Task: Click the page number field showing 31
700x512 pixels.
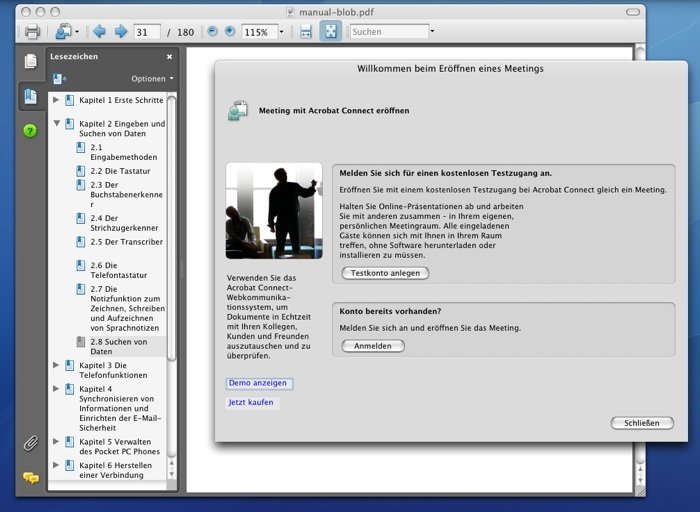Action: click(x=146, y=32)
